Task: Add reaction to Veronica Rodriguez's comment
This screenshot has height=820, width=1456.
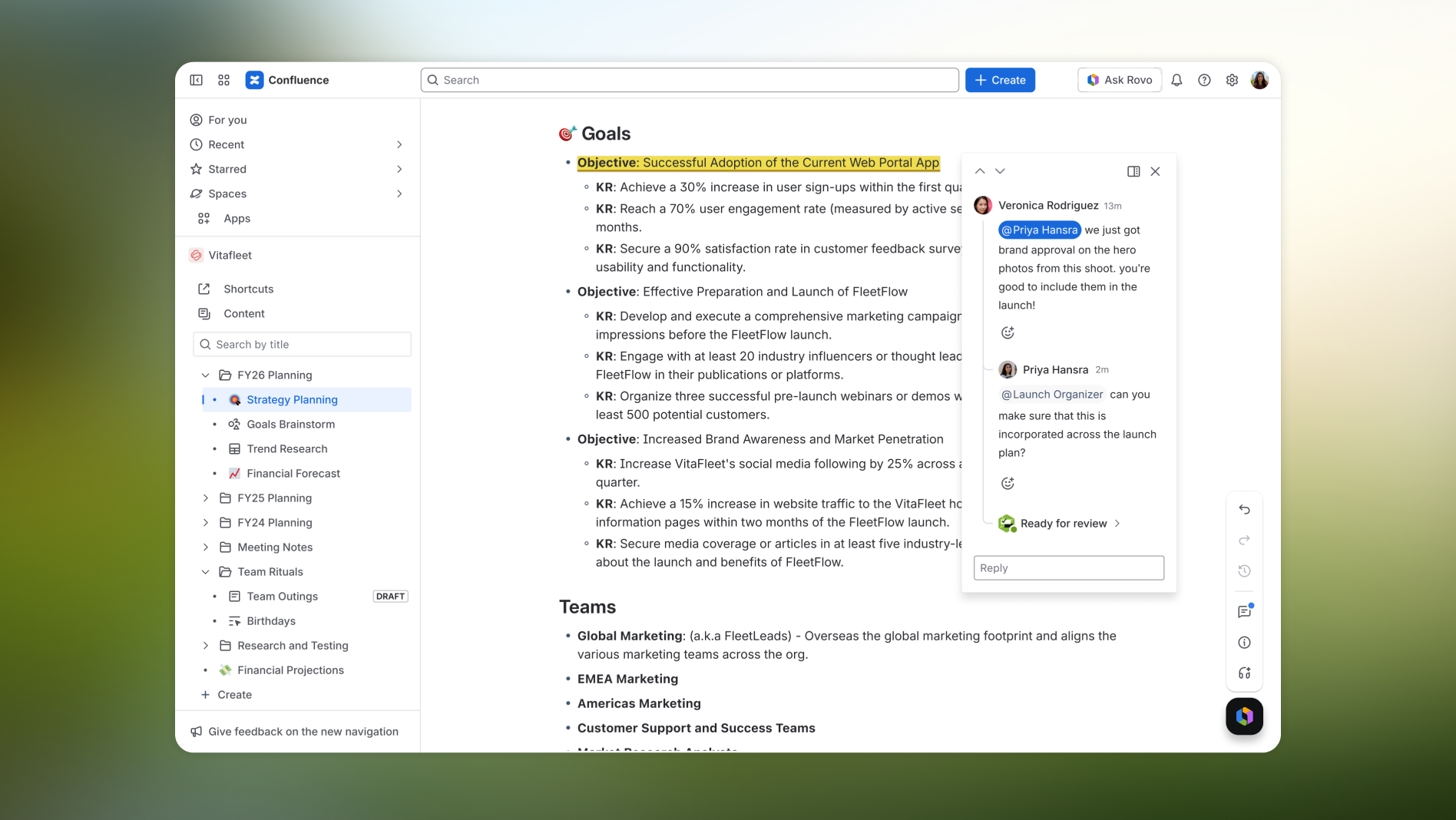Action: click(1008, 332)
